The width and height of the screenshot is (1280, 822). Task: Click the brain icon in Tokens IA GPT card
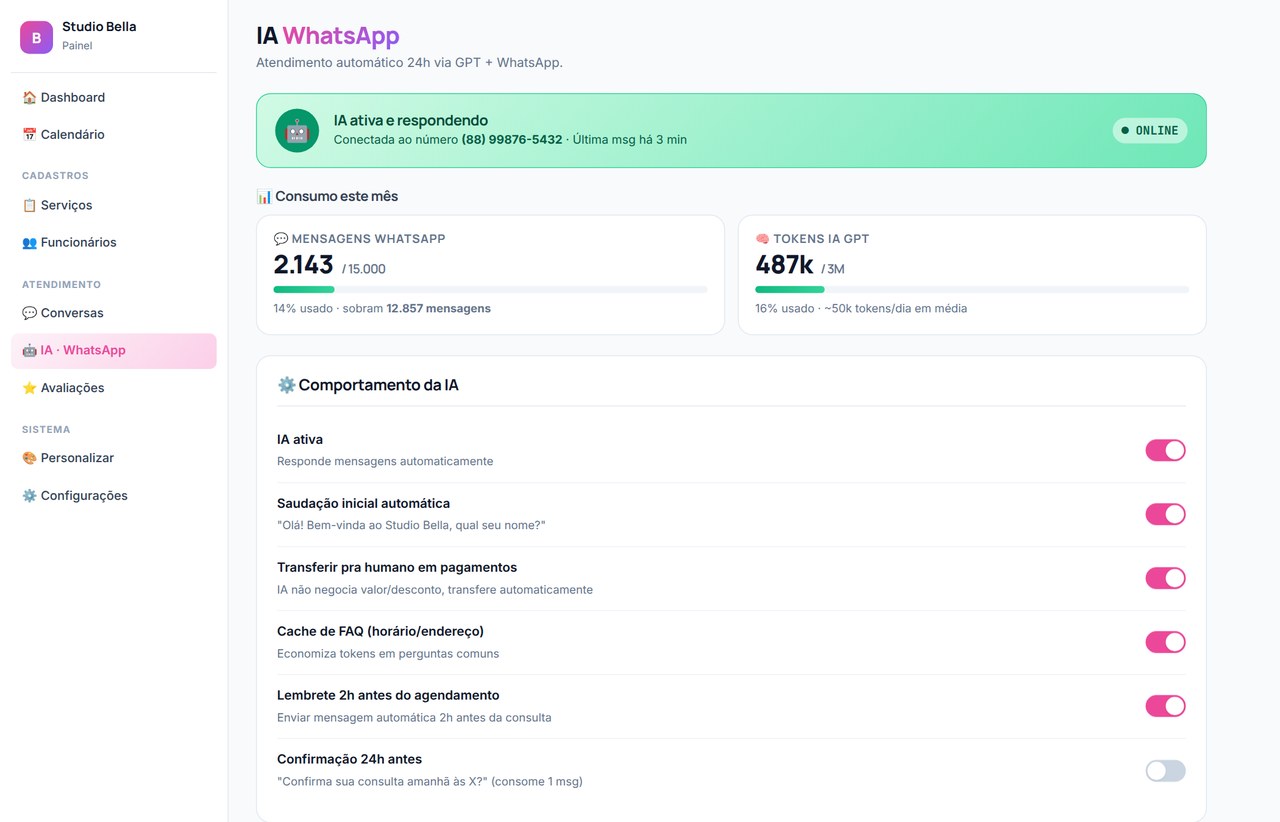tap(762, 239)
